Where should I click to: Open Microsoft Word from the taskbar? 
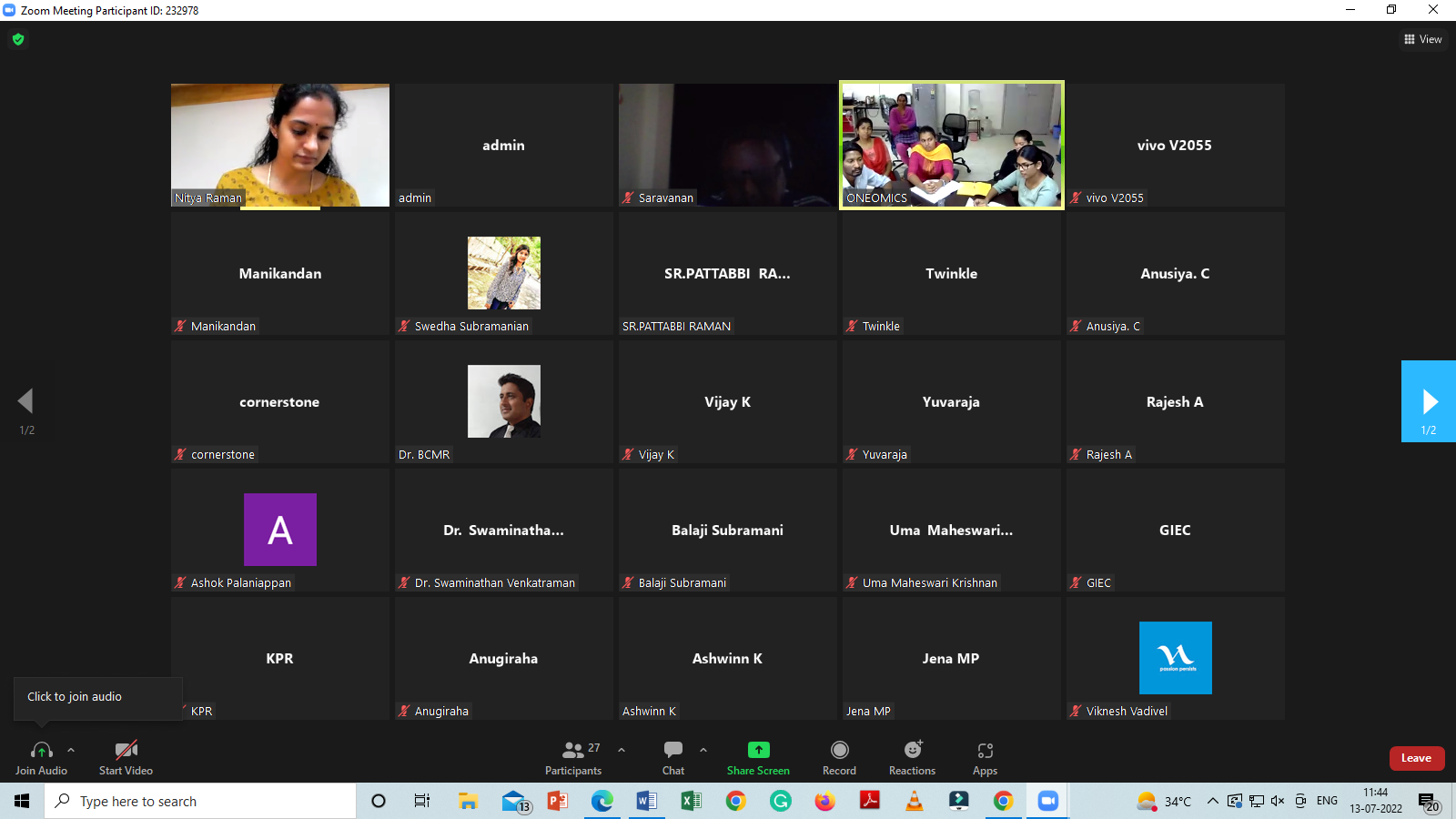646,801
